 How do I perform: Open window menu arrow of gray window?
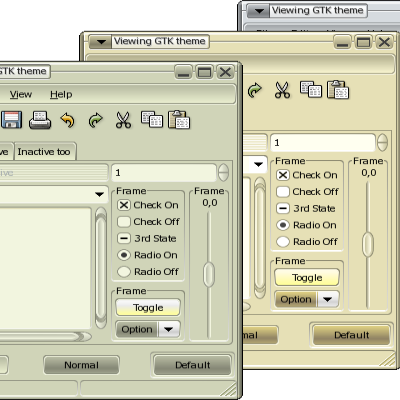259,11
